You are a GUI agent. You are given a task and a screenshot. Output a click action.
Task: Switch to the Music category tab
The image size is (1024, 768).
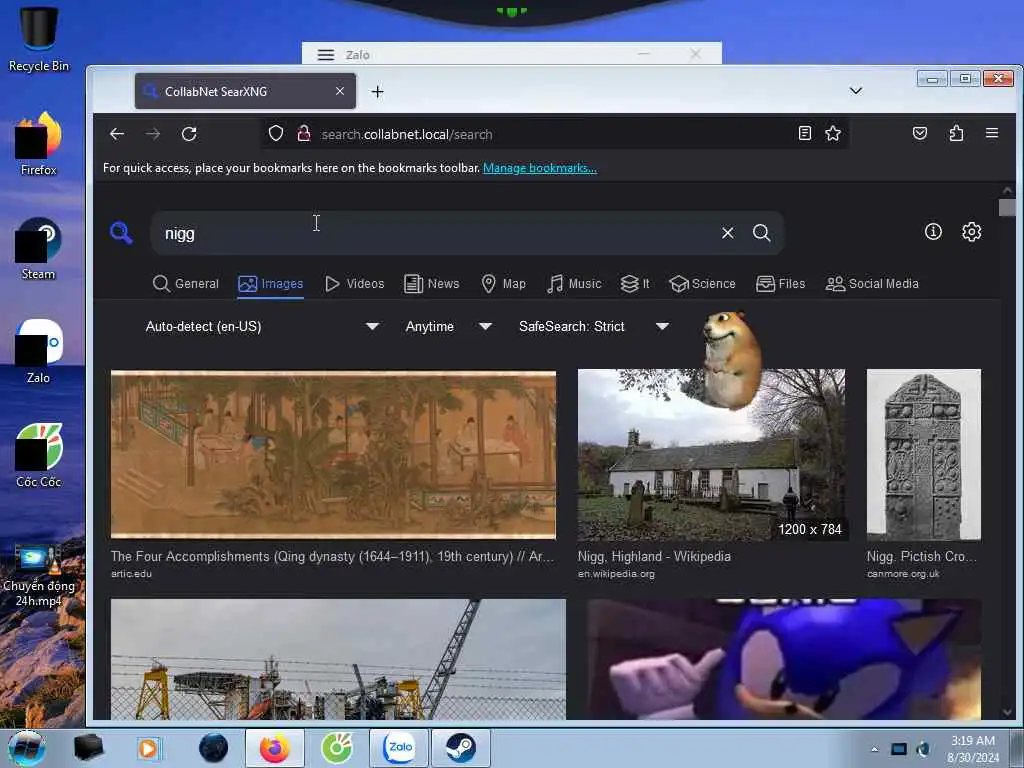(574, 283)
